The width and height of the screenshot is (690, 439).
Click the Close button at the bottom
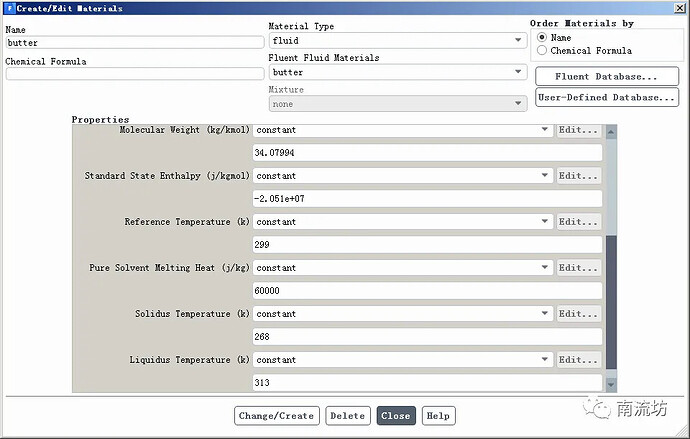[396, 416]
